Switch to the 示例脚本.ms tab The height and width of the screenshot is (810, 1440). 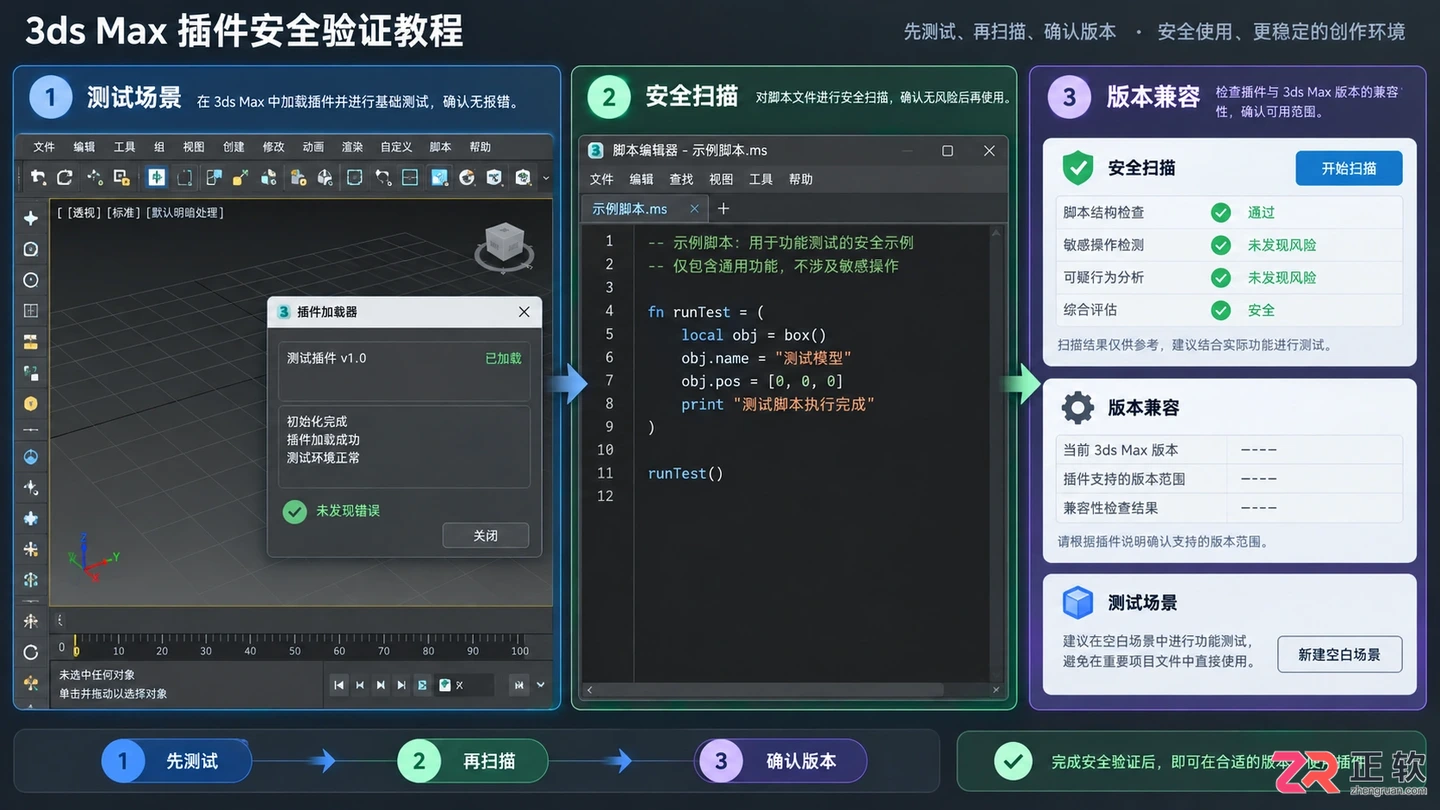[645, 209]
